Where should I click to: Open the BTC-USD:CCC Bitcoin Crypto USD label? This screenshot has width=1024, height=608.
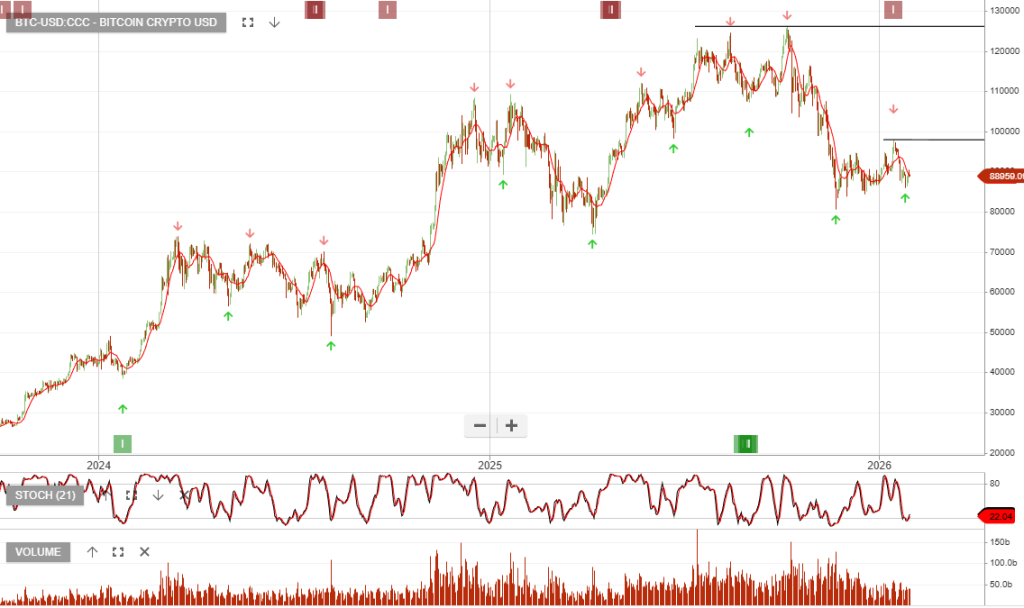[116, 21]
